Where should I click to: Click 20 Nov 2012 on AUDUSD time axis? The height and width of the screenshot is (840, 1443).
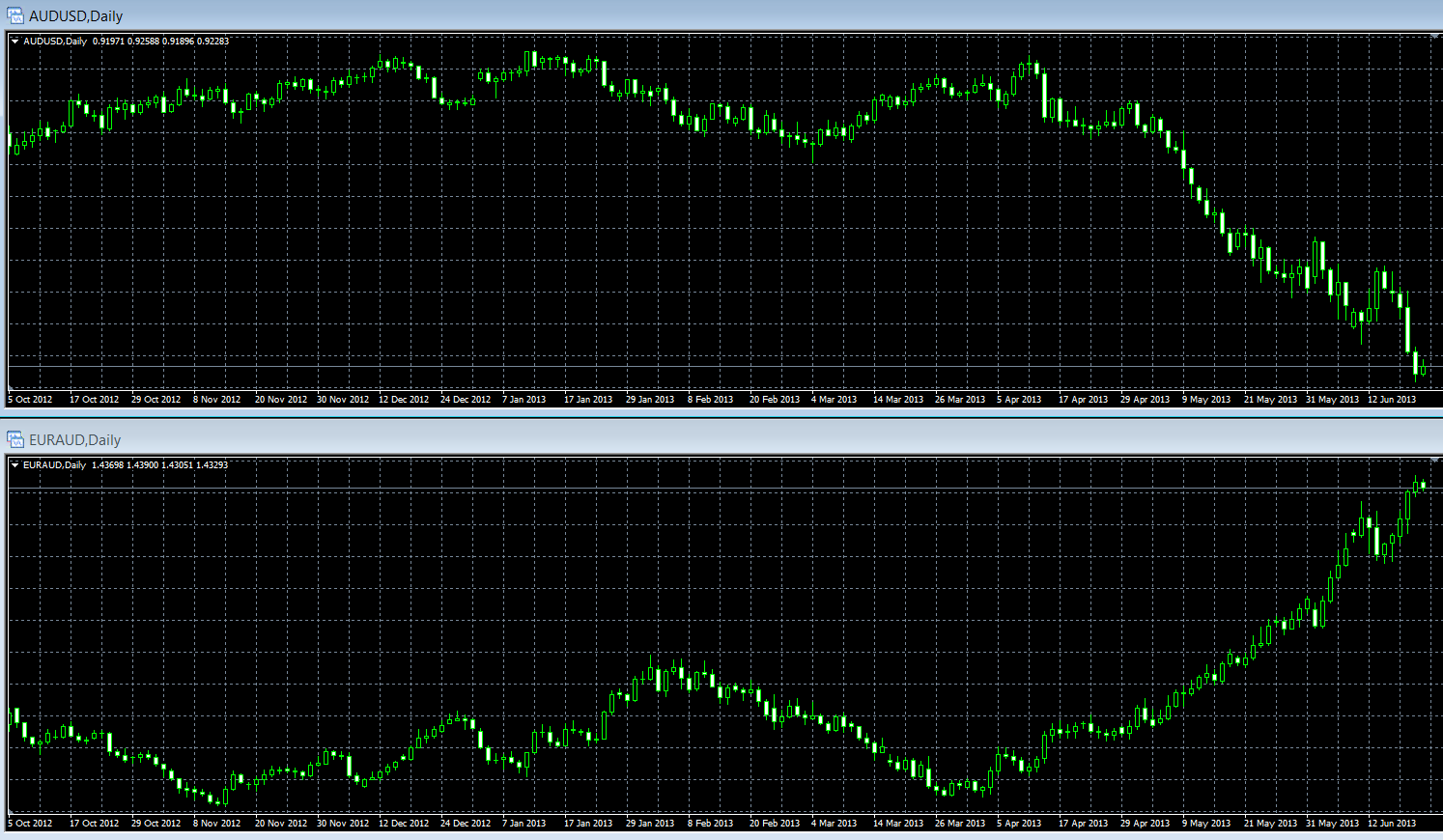pyautogui.click(x=280, y=400)
